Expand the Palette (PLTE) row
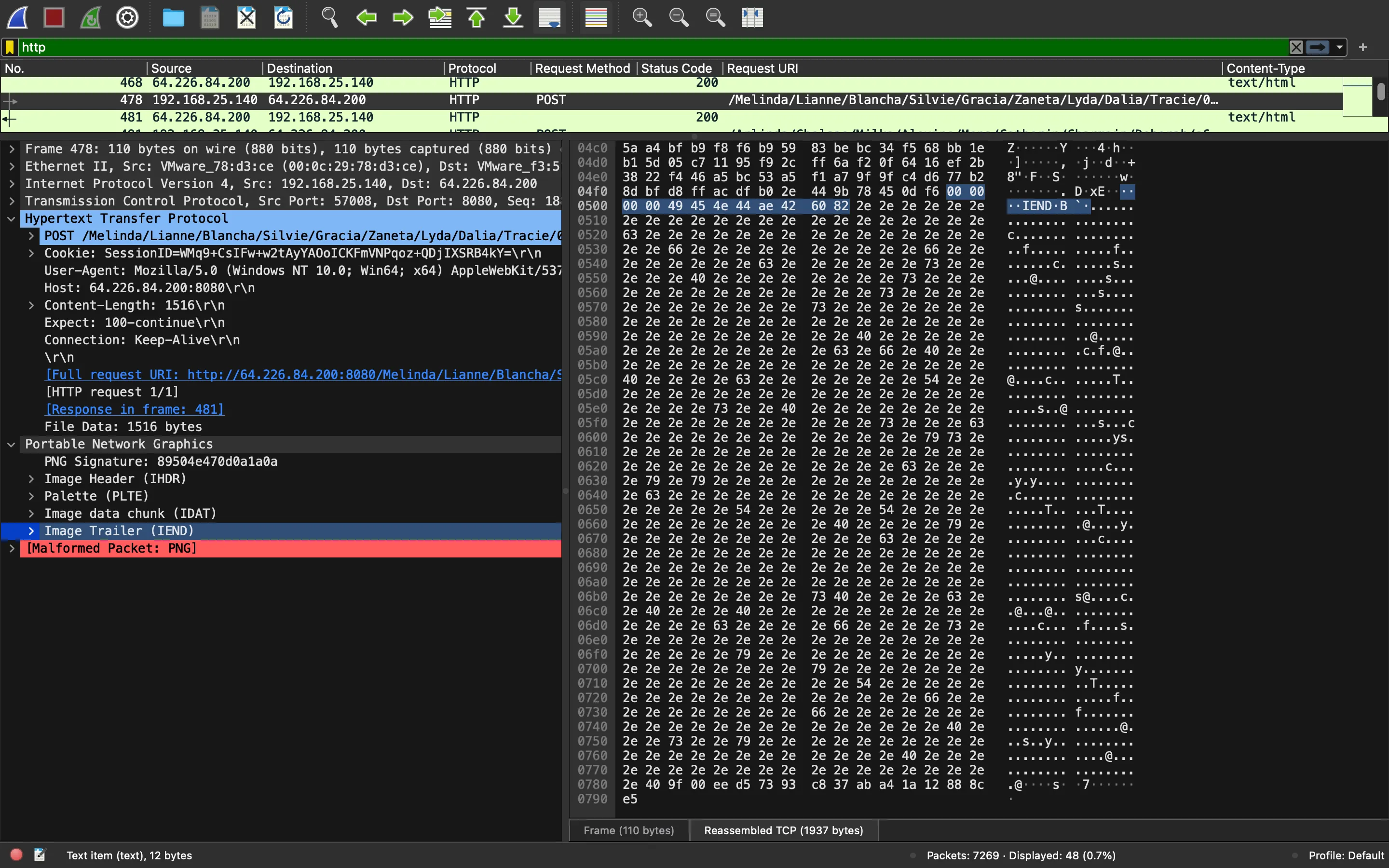Image resolution: width=1389 pixels, height=868 pixels. click(31, 496)
